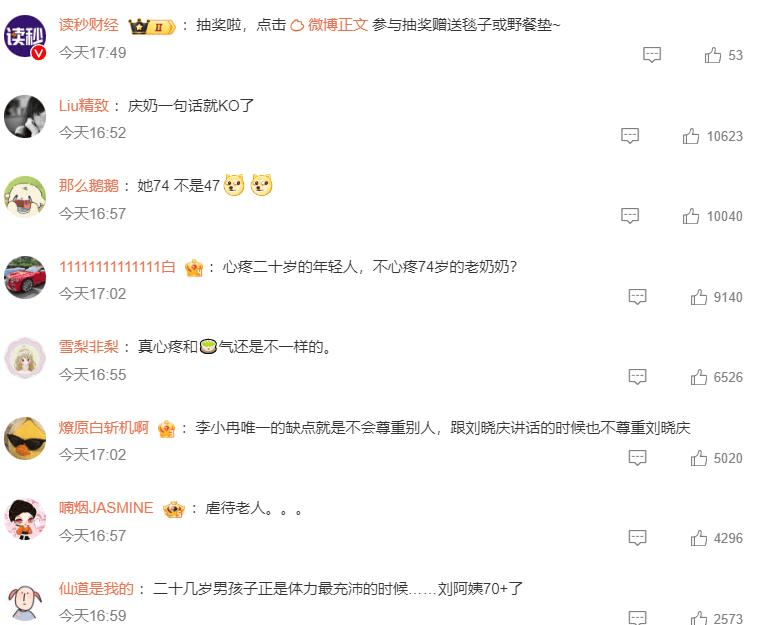Click the red car avatar
The image size is (762, 625).
click(x=25, y=278)
